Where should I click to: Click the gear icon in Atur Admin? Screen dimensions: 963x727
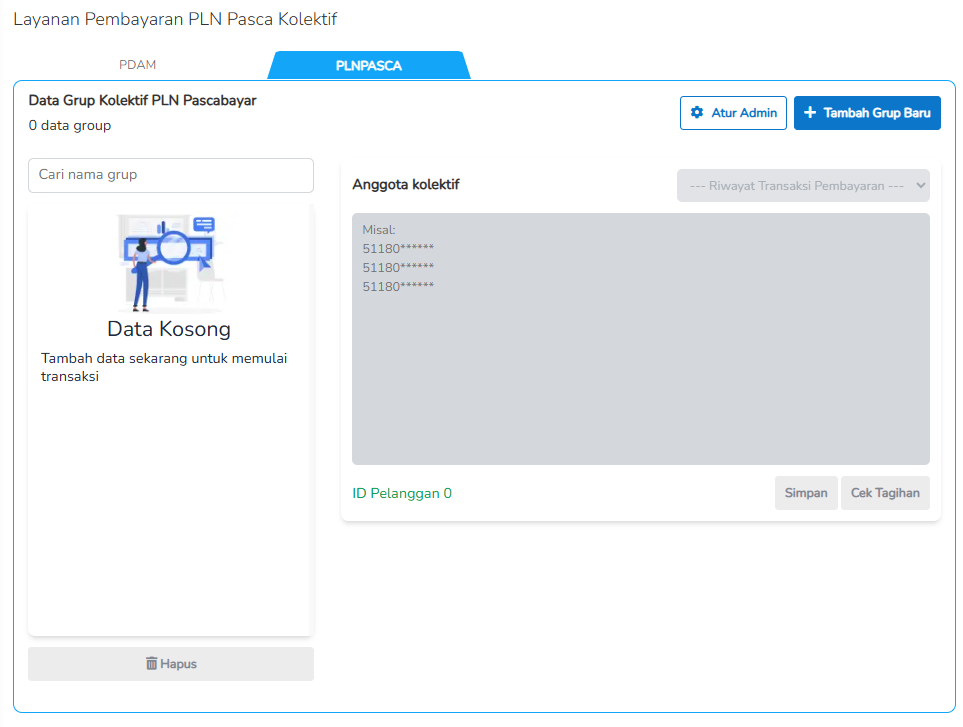697,113
